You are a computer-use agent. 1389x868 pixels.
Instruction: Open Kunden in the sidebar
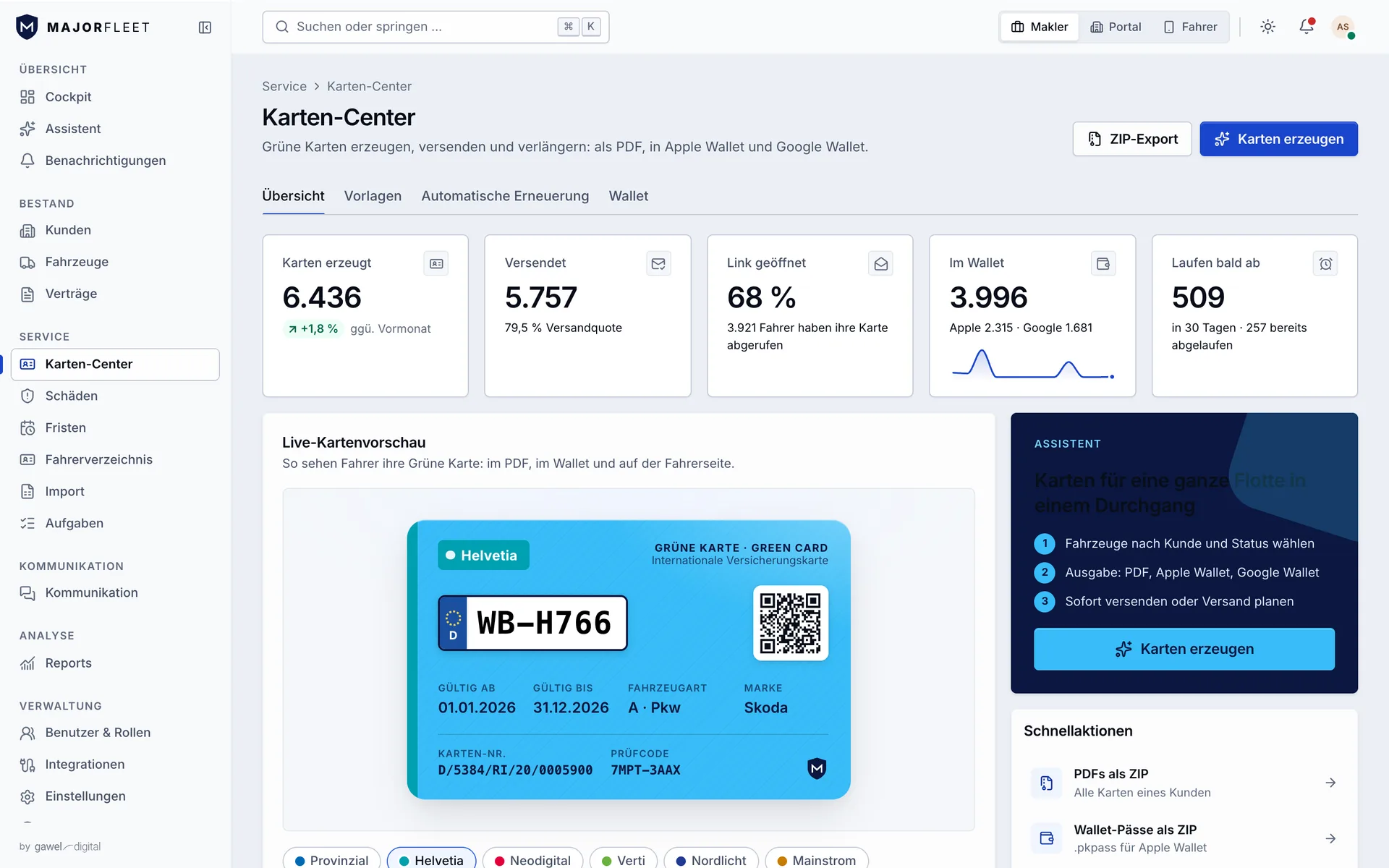click(x=115, y=230)
